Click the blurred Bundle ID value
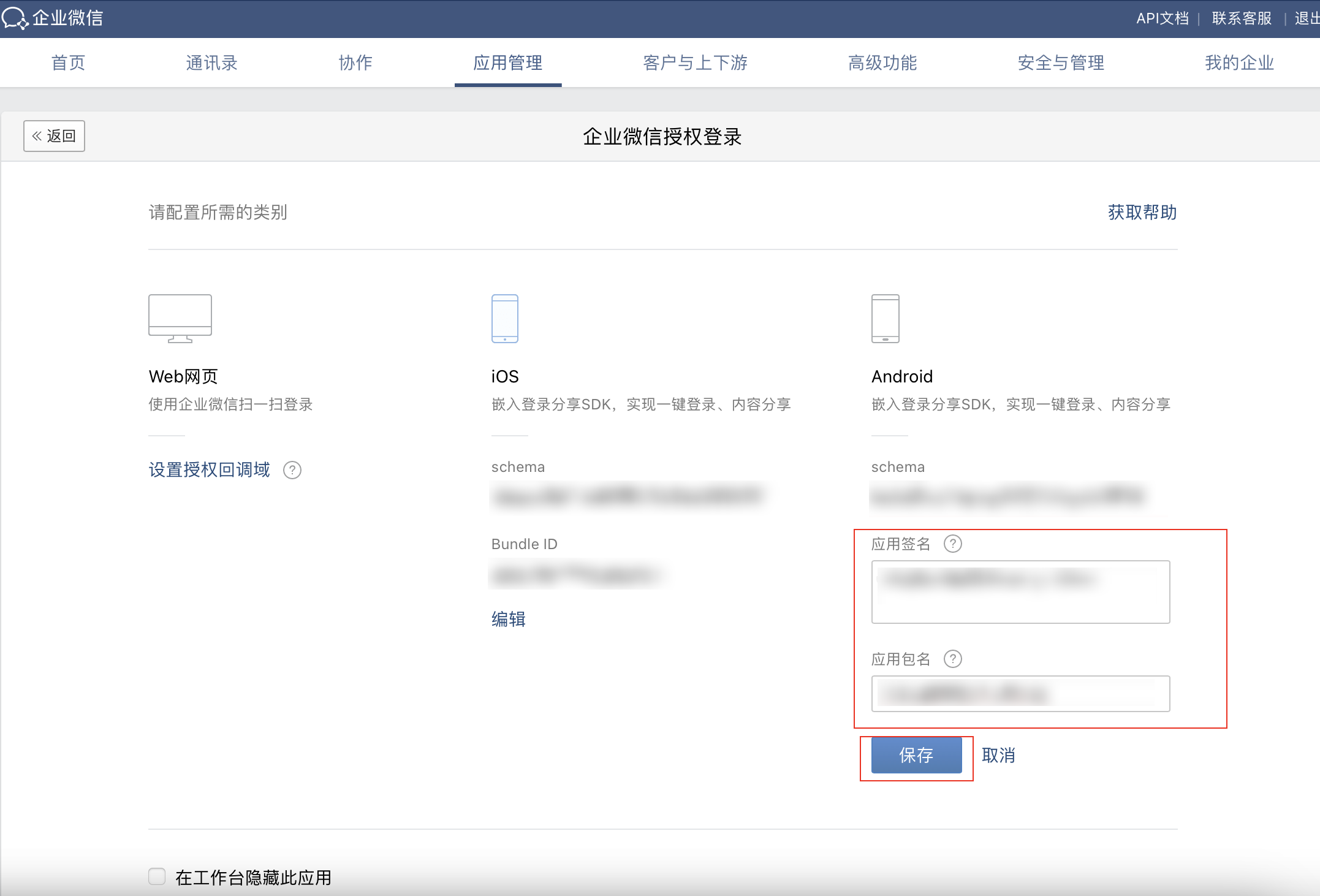Viewport: 1320px width, 896px height. point(576,575)
